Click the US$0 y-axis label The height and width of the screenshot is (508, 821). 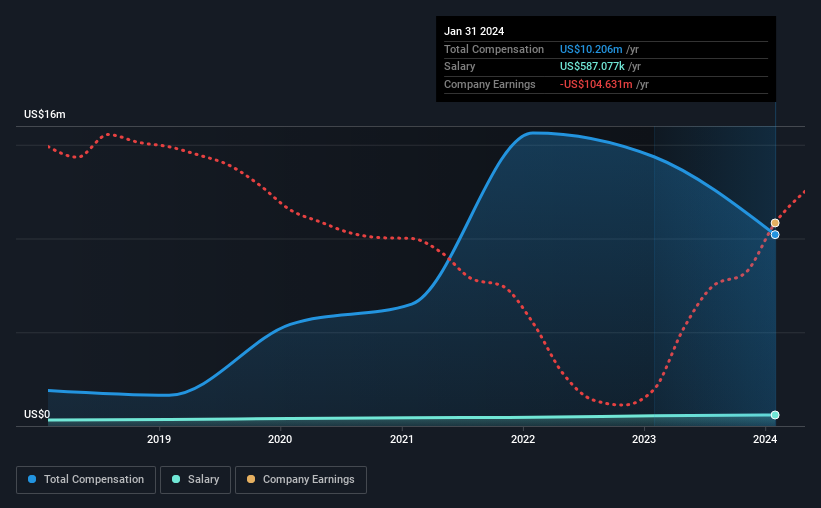37,414
